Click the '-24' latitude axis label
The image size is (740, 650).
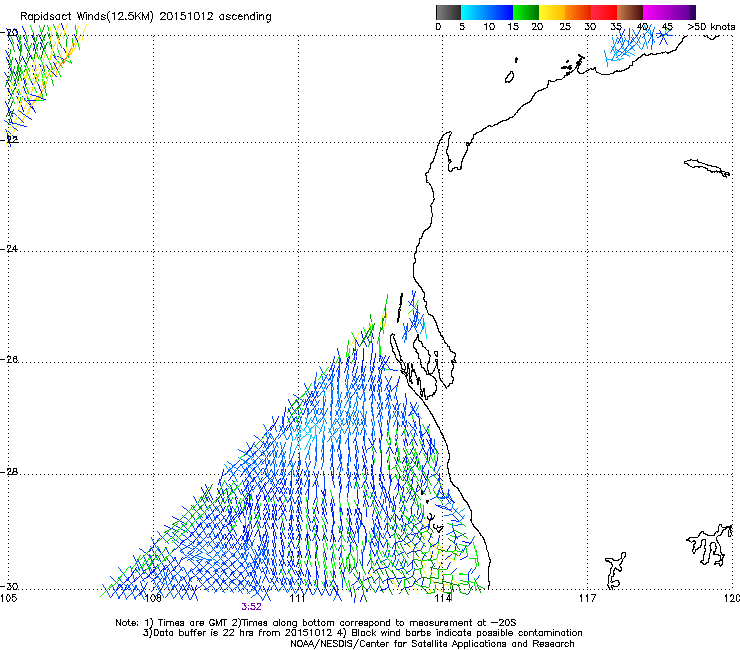(9, 248)
